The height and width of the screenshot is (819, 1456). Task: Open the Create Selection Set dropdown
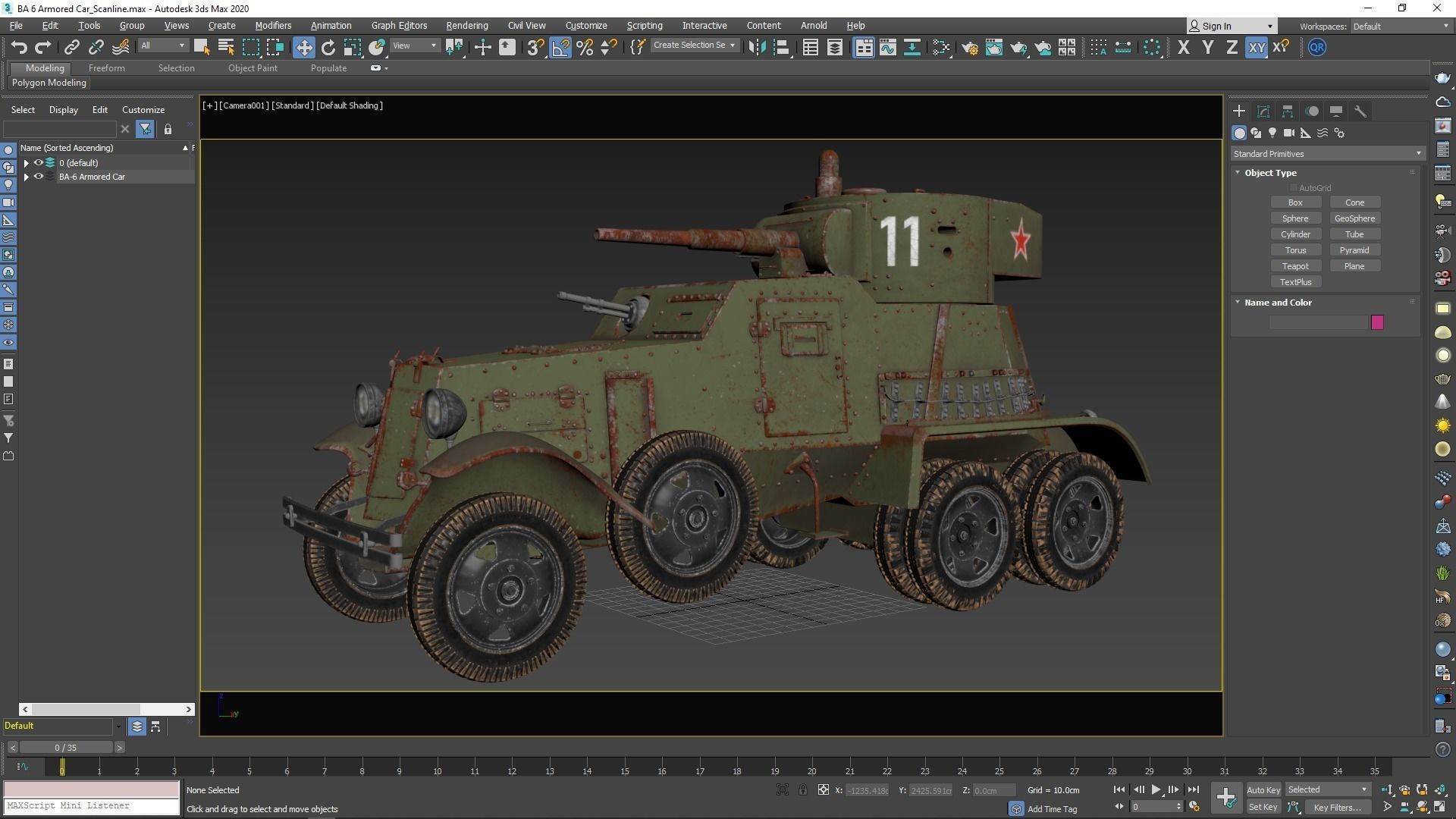click(x=694, y=45)
